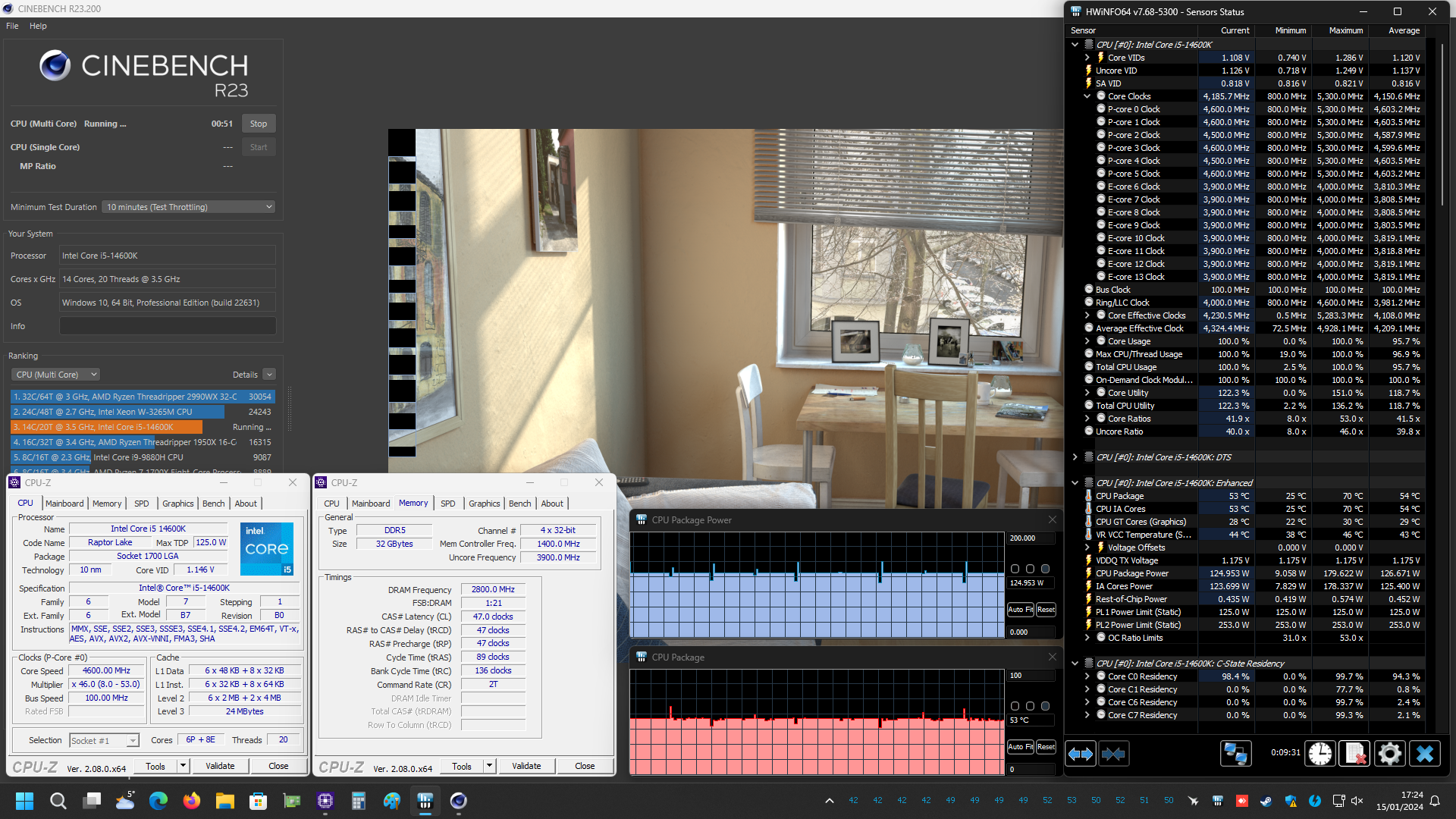Image resolution: width=1456 pixels, height=819 pixels.
Task: Stop the Cinebench multi core test
Action: (x=259, y=124)
